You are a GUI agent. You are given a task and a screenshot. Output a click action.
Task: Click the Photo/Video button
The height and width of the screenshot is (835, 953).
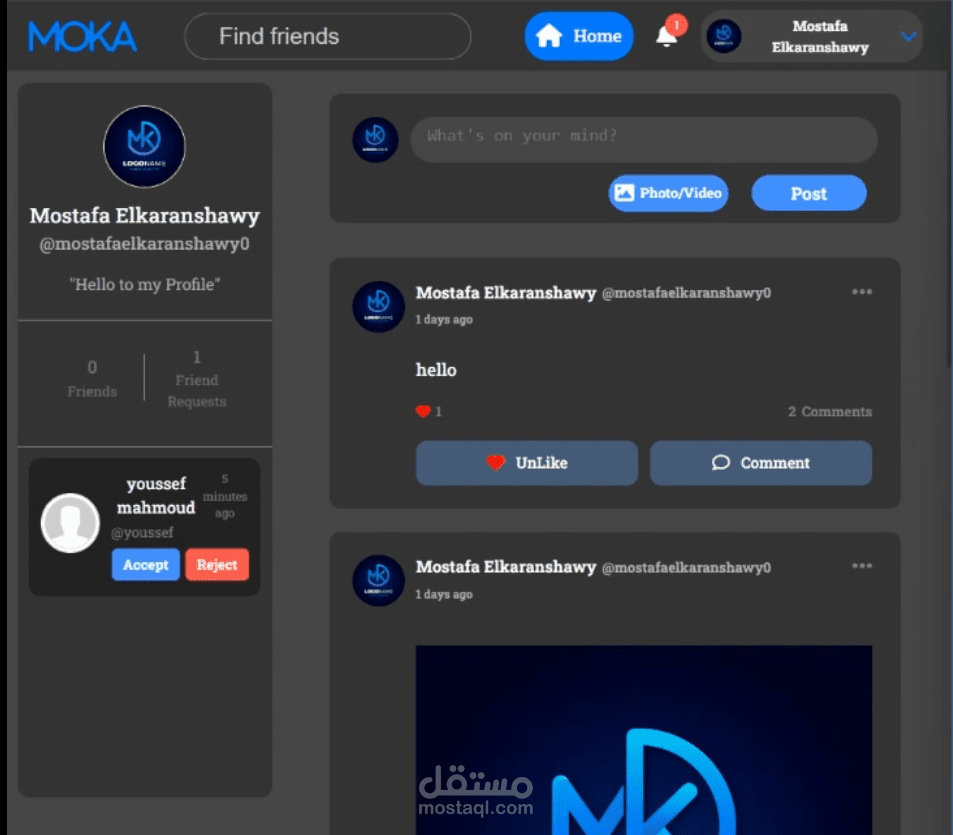(669, 193)
